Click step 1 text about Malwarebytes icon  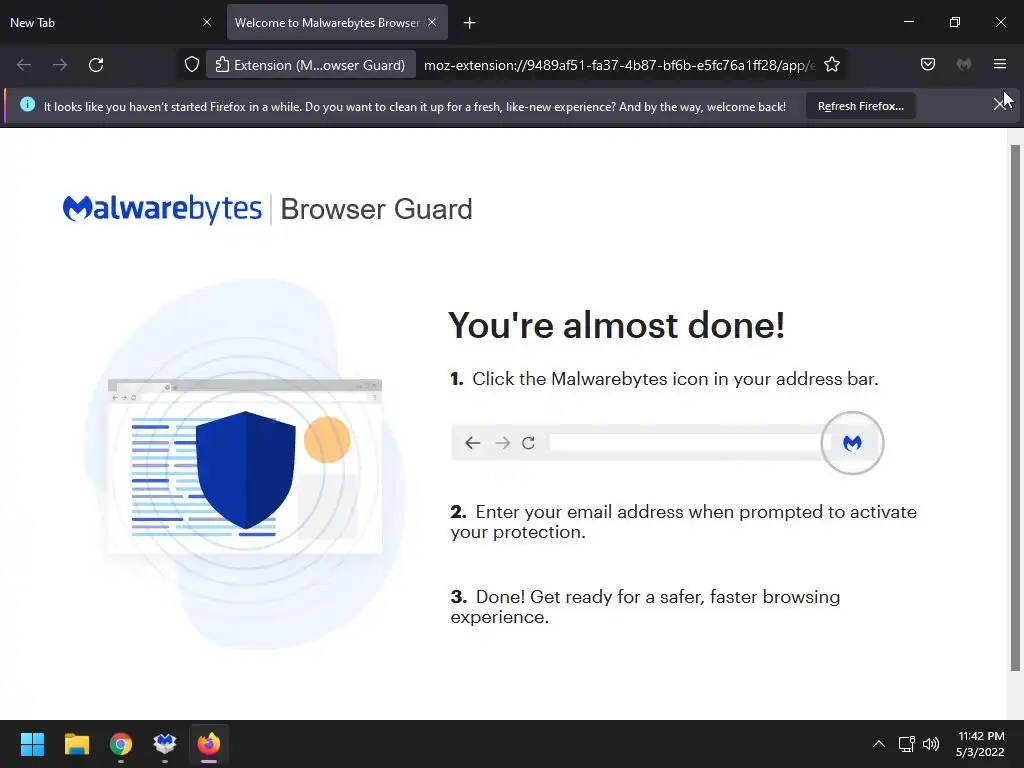(664, 379)
